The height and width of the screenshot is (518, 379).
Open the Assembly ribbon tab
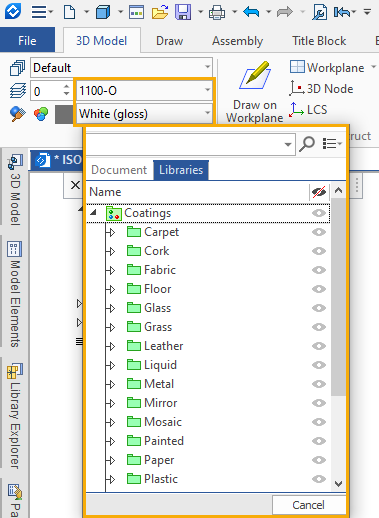(238, 41)
